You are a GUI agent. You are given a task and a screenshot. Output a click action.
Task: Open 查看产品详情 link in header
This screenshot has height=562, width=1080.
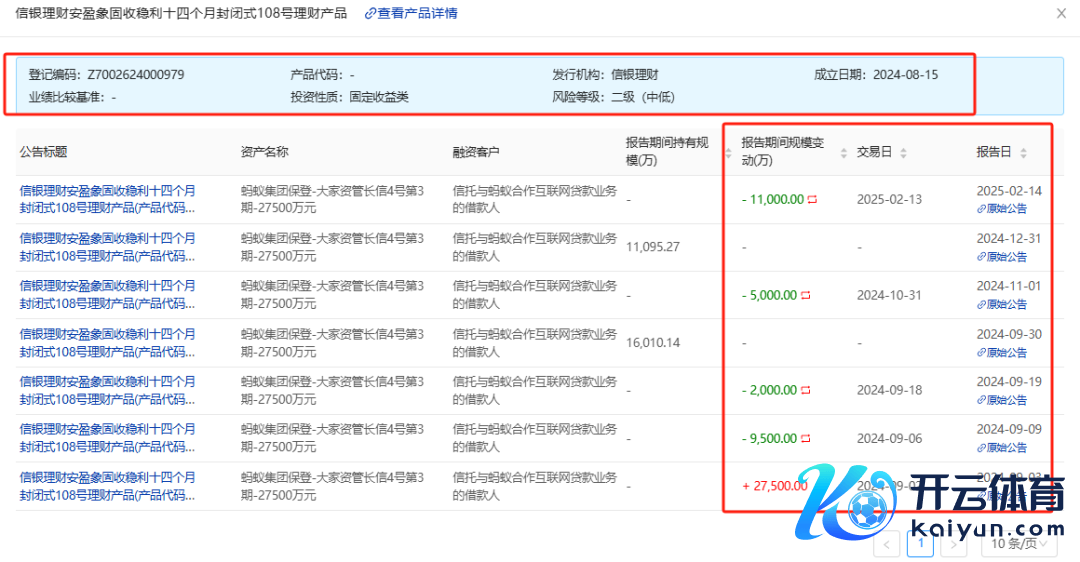click(411, 14)
